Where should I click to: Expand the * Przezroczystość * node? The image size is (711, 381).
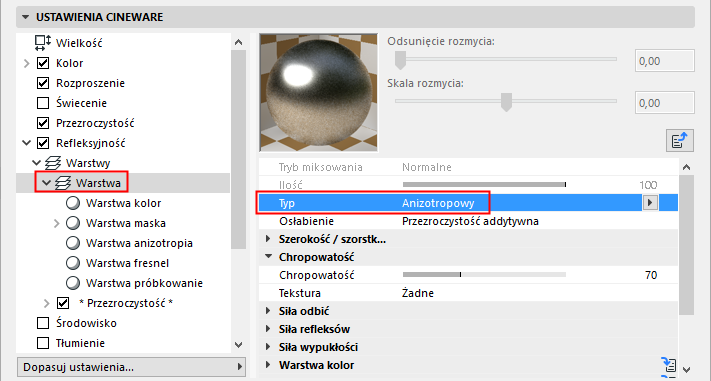coord(46,303)
